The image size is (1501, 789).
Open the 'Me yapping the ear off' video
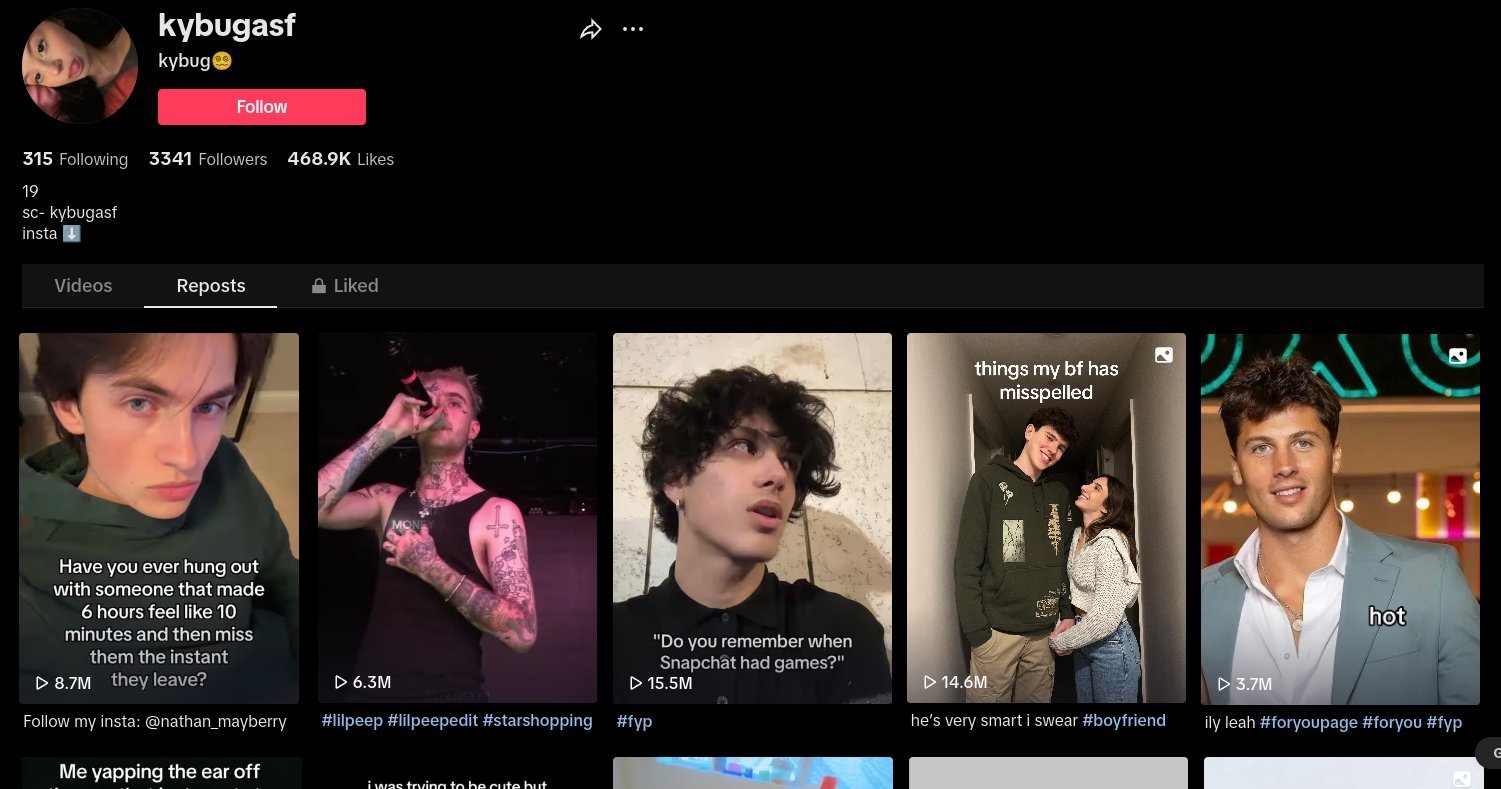point(160,773)
